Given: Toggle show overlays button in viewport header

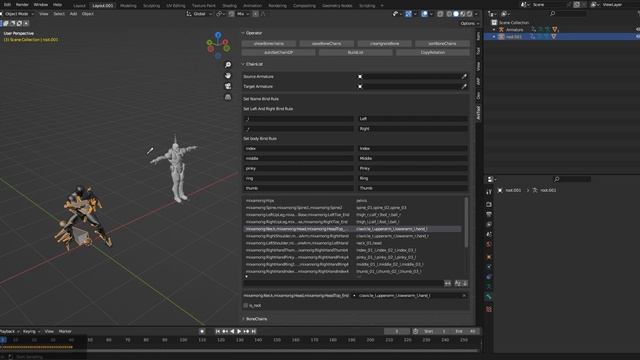Looking at the screenshot, I should click(424, 14).
